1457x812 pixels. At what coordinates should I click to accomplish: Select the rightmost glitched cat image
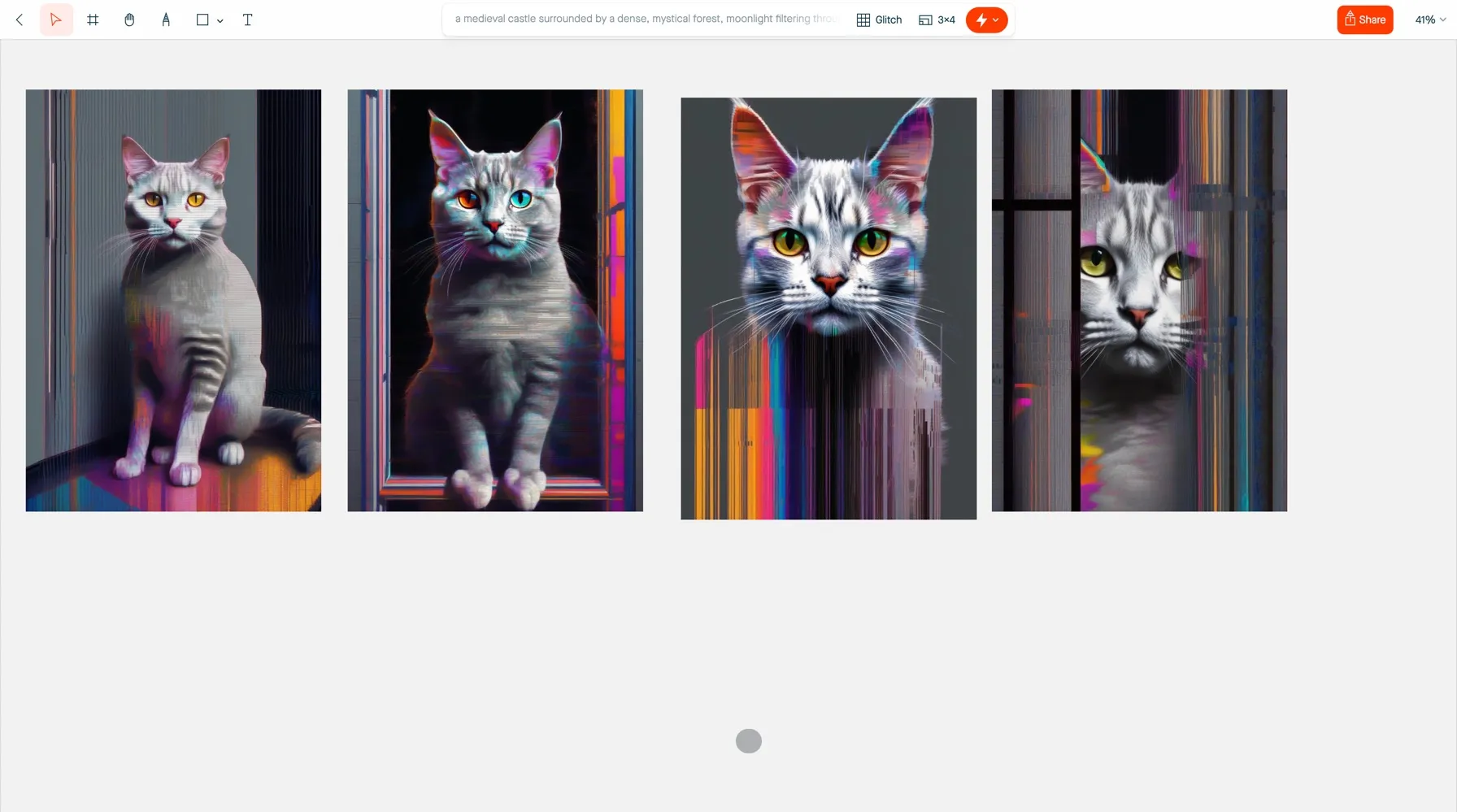click(x=1138, y=299)
